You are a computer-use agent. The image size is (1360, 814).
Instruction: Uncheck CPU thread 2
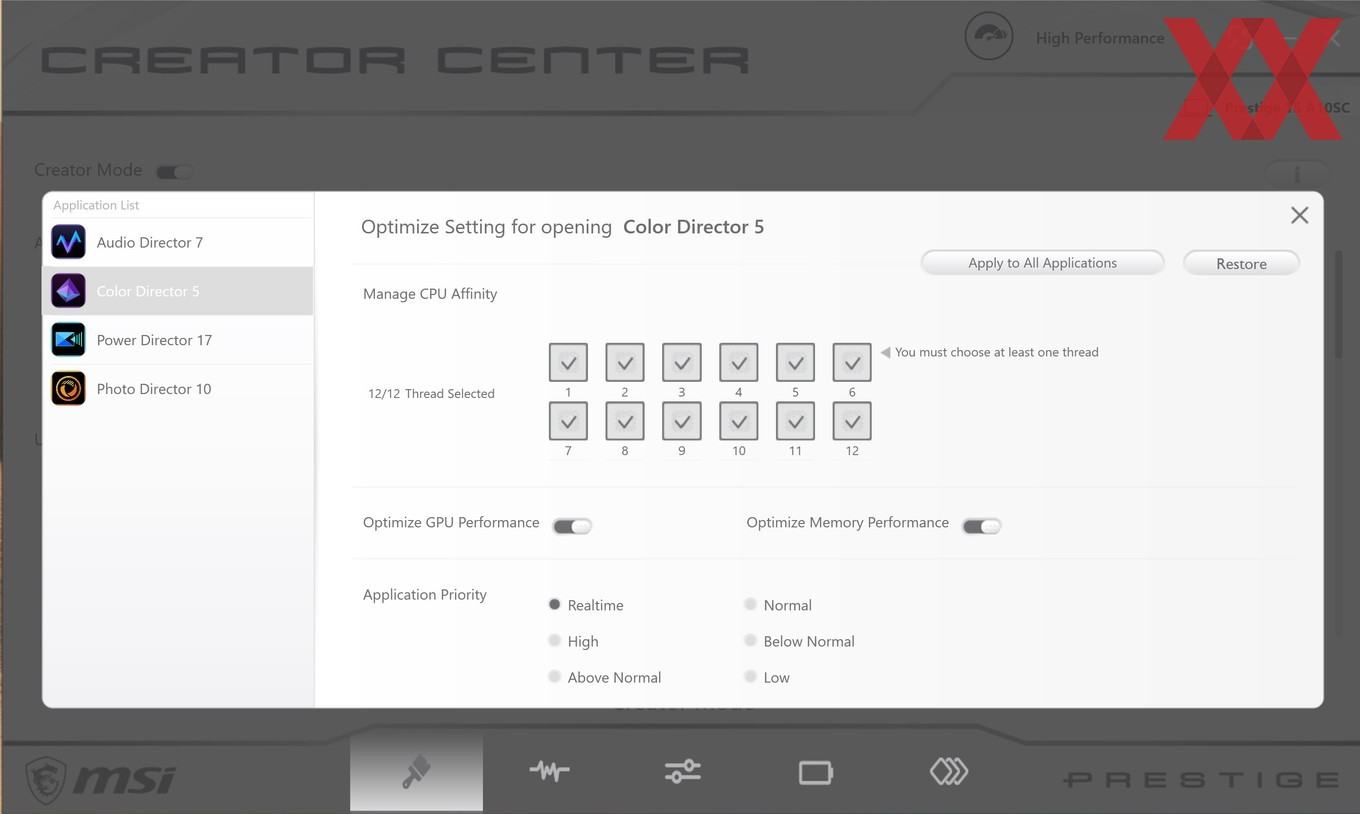(x=625, y=362)
